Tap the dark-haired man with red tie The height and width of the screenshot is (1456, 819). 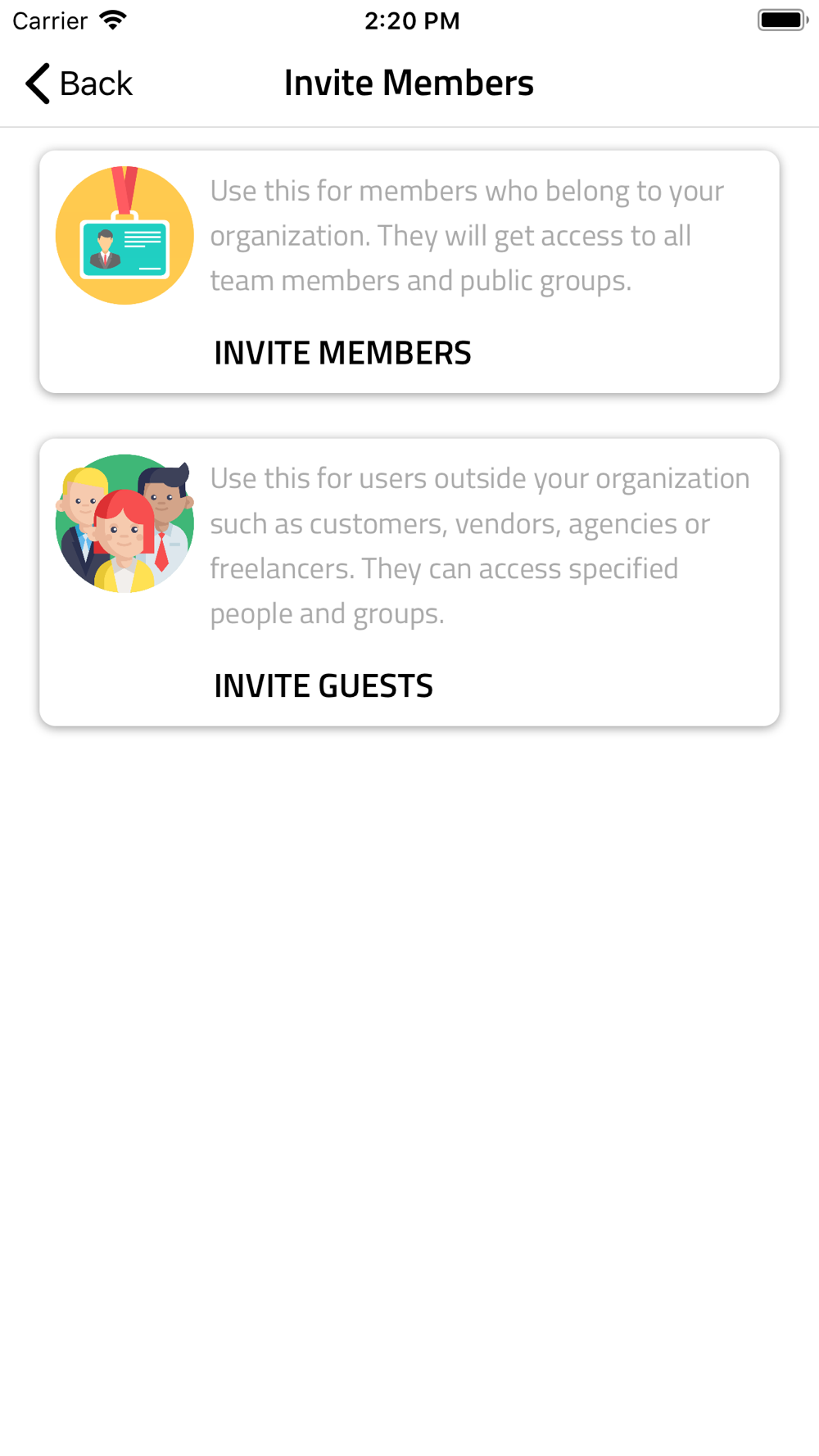pos(166,514)
